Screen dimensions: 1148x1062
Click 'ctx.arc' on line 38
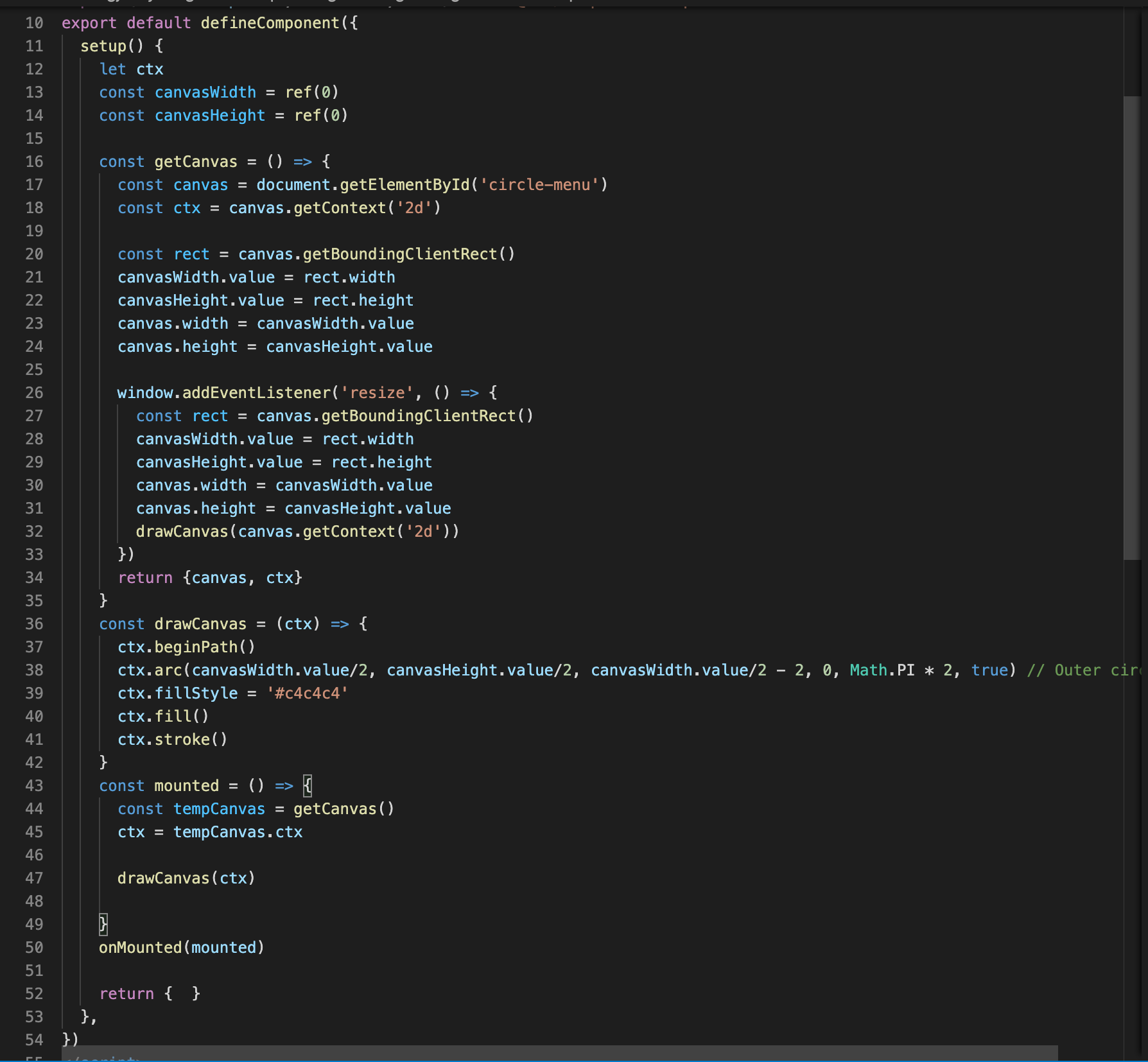[x=150, y=670]
